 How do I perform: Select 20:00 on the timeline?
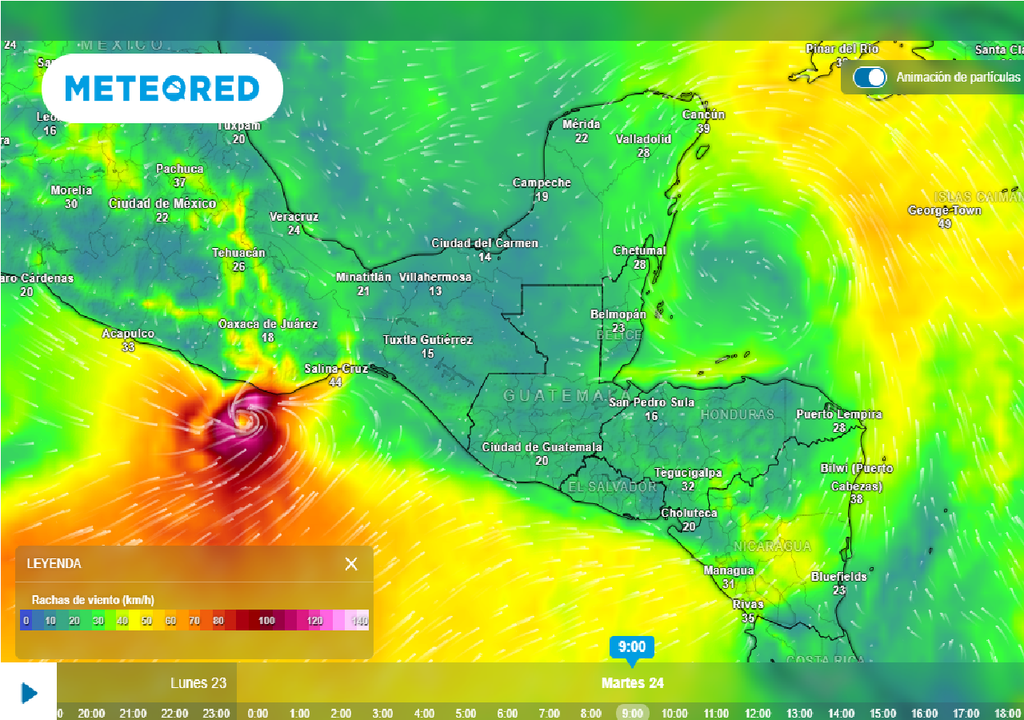(x=91, y=713)
